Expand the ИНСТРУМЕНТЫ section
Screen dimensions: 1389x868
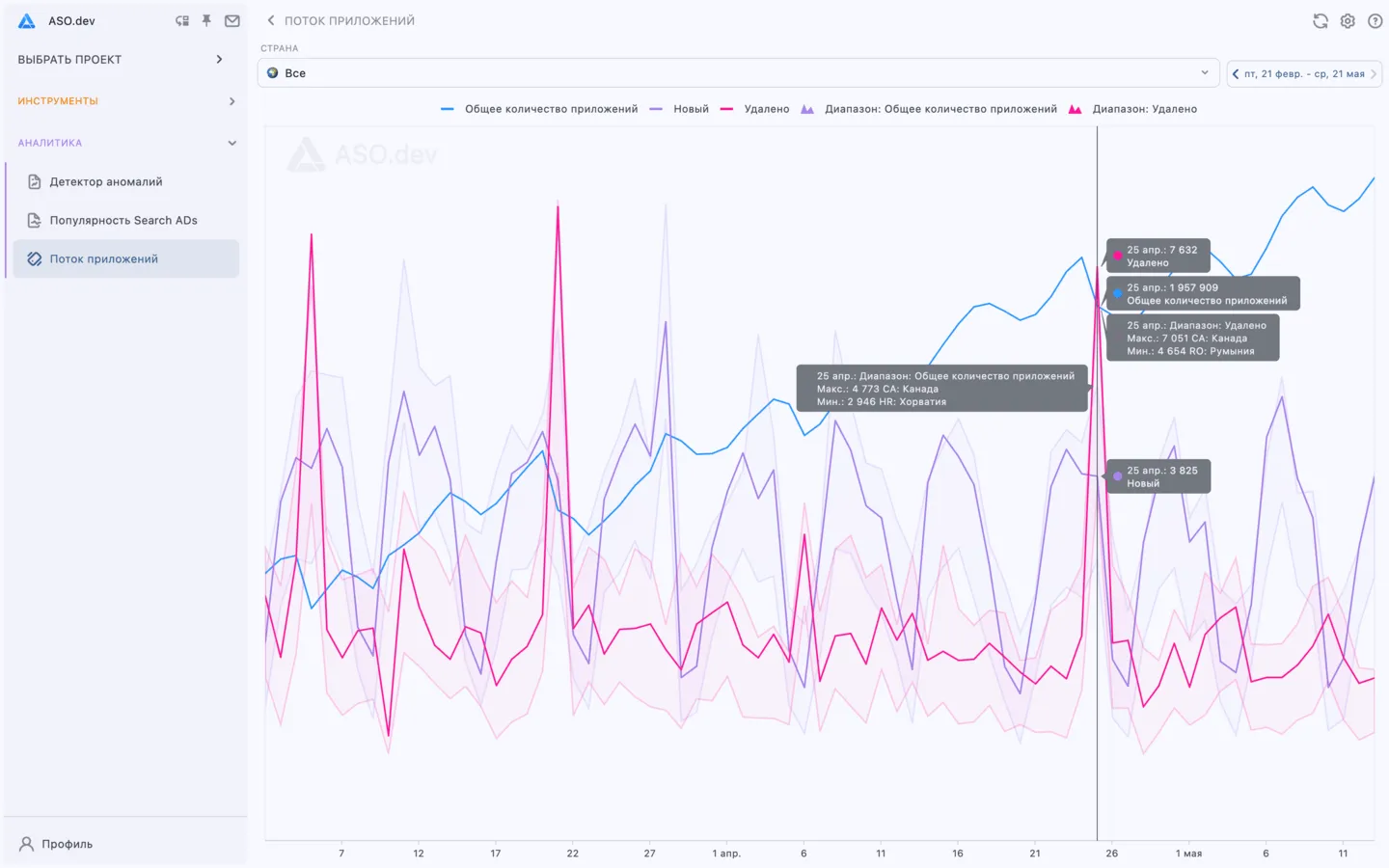click(123, 101)
